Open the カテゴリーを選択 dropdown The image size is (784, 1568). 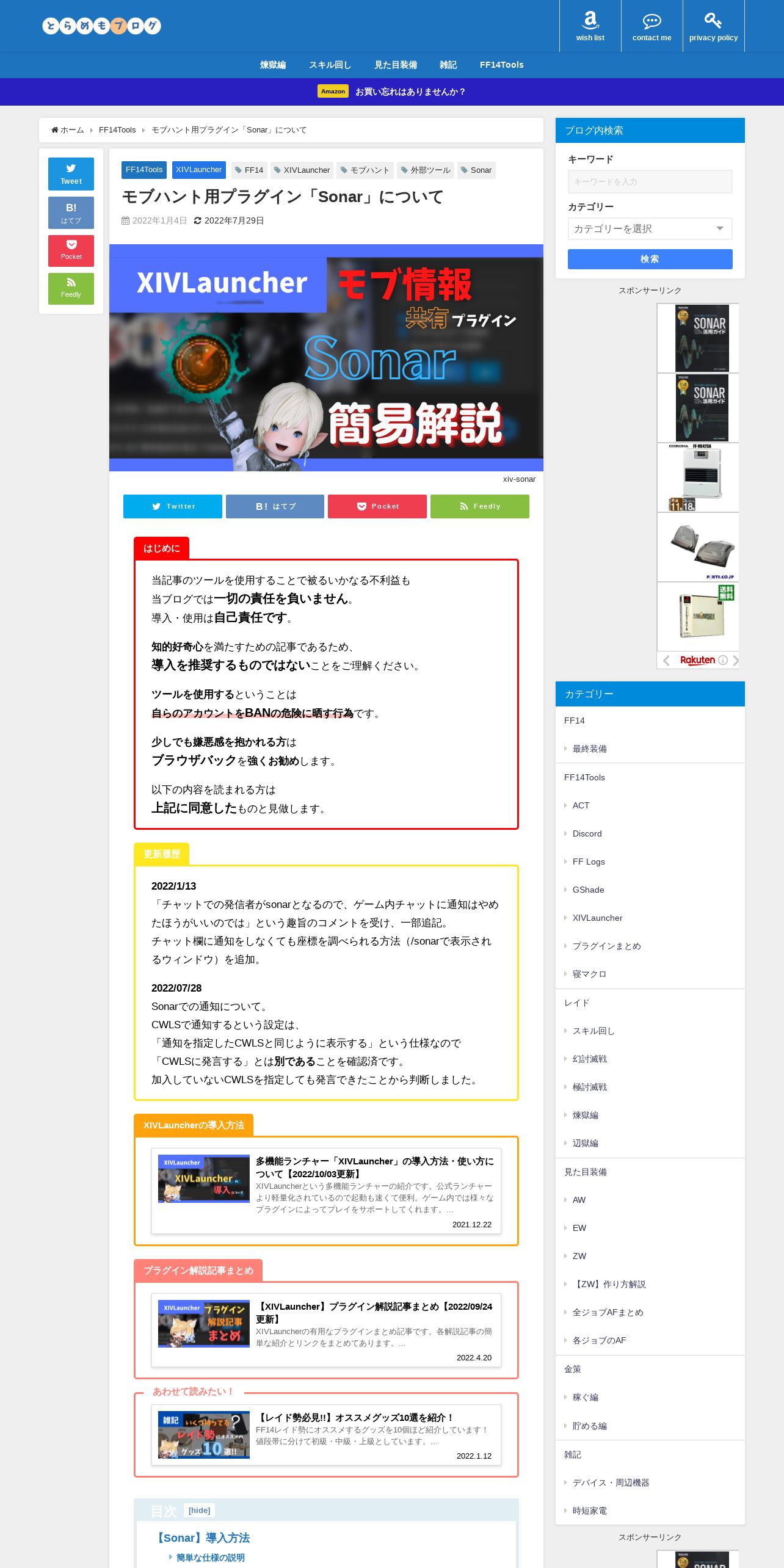tap(650, 228)
